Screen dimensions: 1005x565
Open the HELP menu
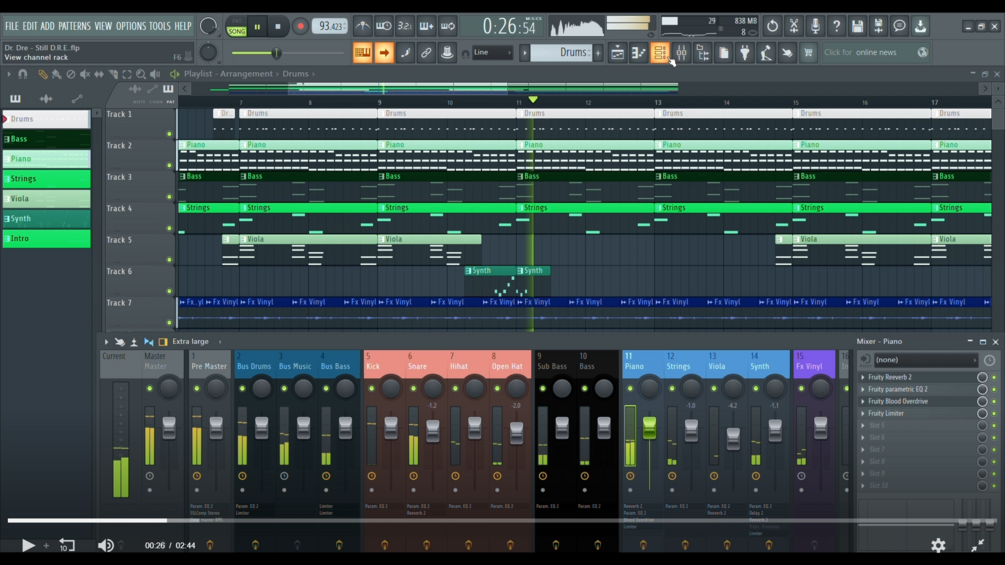point(183,26)
